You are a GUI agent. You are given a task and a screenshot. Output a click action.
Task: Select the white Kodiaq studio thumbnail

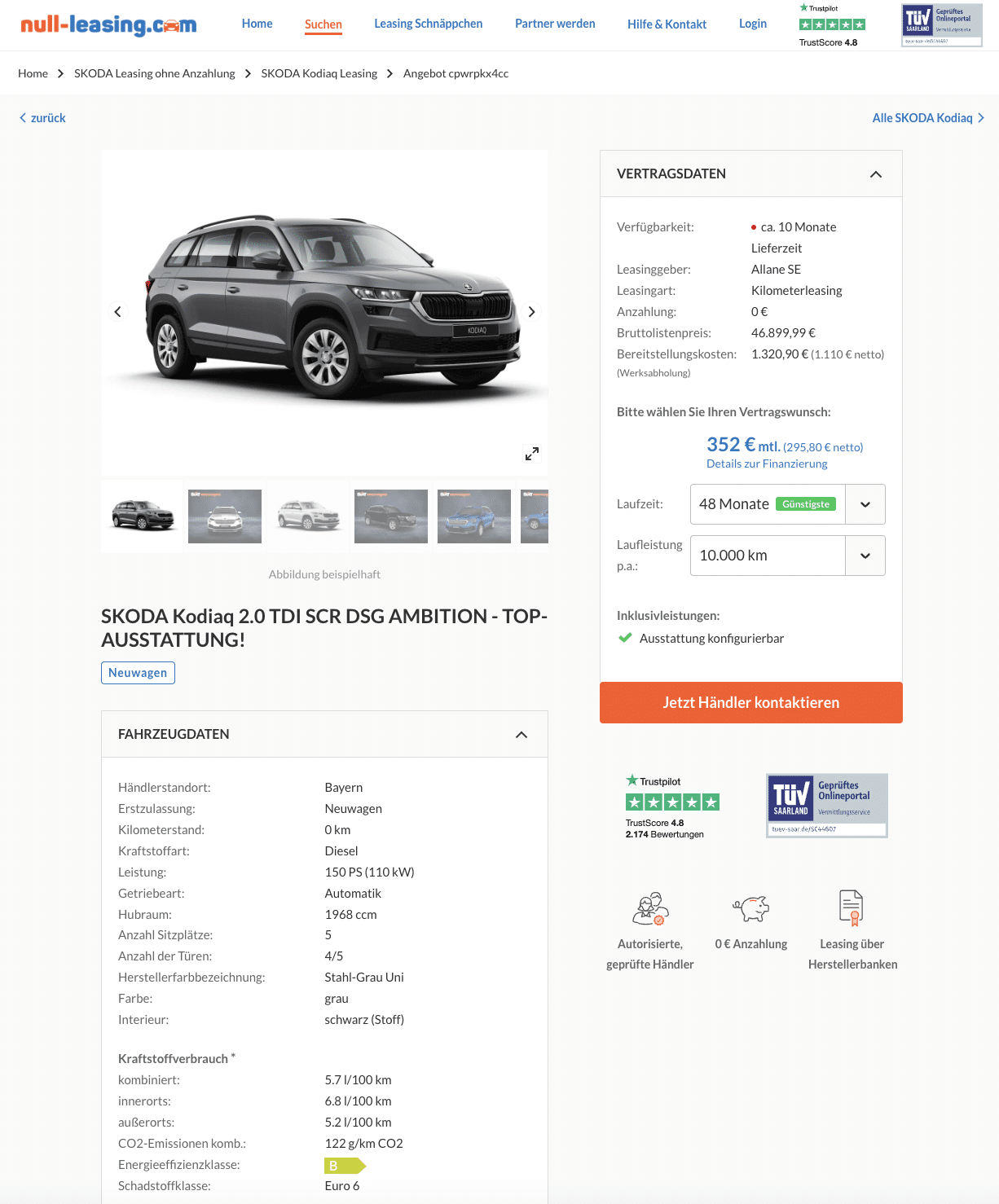(x=308, y=516)
